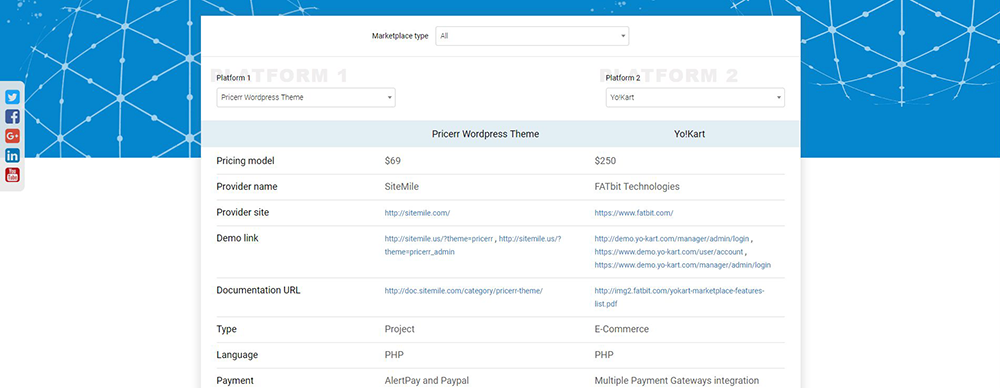Viewport: 1000px width, 388px height.
Task: Open the sitemile.us/?theme=pricerr demo link
Action: [x=439, y=239]
